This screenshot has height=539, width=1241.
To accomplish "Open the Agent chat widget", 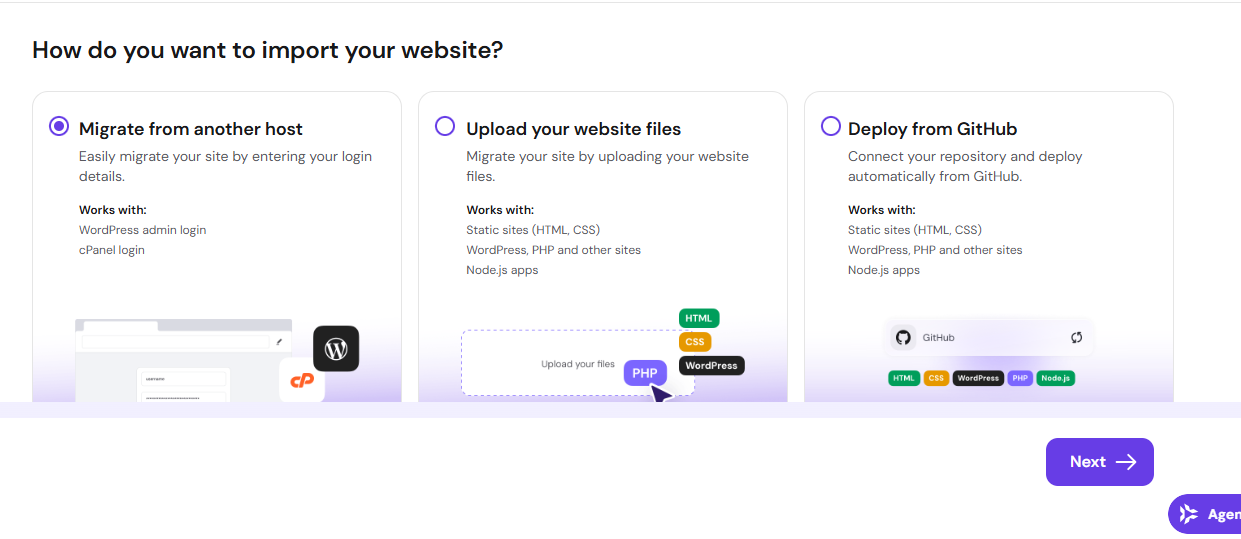I will pyautogui.click(x=1204, y=514).
